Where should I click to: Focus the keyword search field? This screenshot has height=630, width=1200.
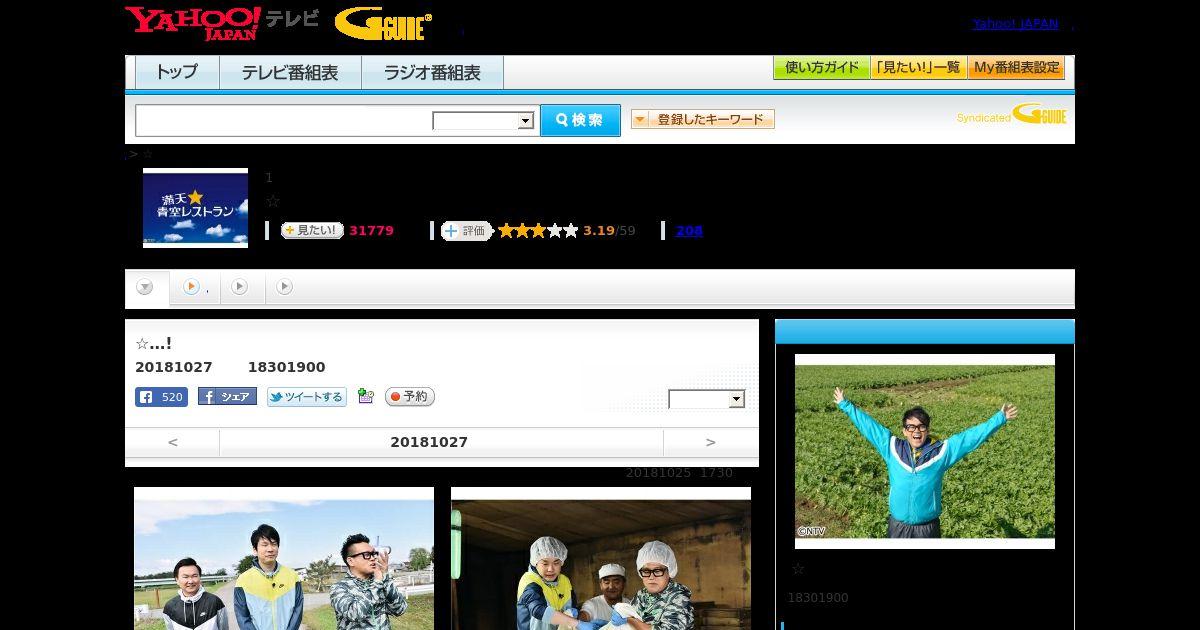tap(284, 120)
